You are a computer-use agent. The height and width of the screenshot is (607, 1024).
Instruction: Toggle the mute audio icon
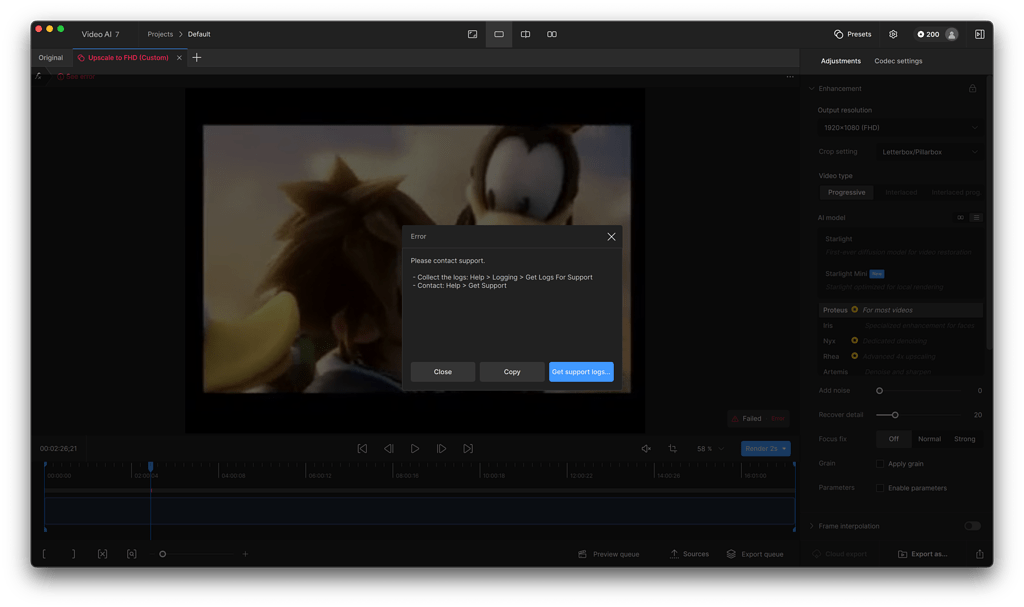(x=646, y=448)
